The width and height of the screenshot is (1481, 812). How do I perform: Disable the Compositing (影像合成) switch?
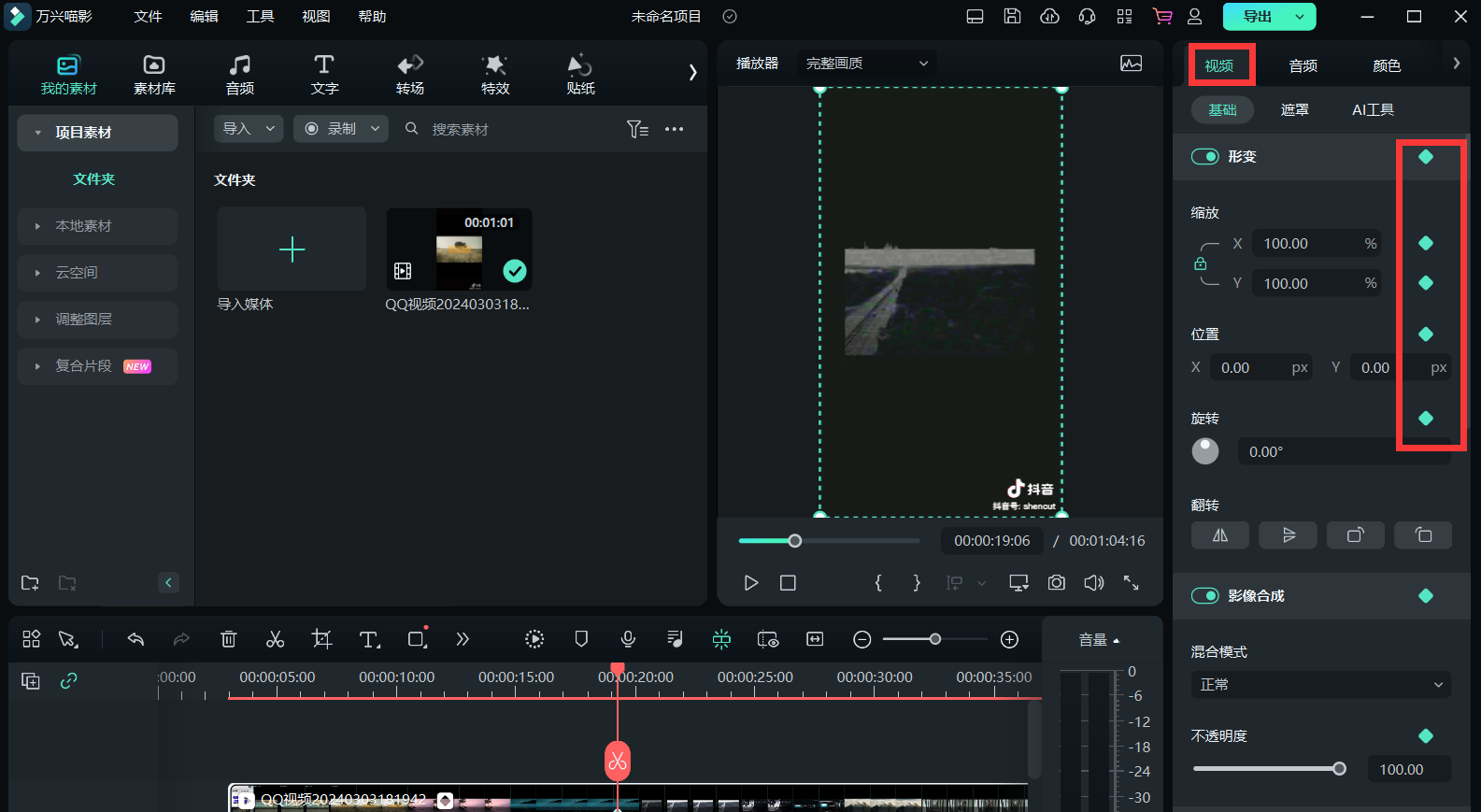(1204, 596)
